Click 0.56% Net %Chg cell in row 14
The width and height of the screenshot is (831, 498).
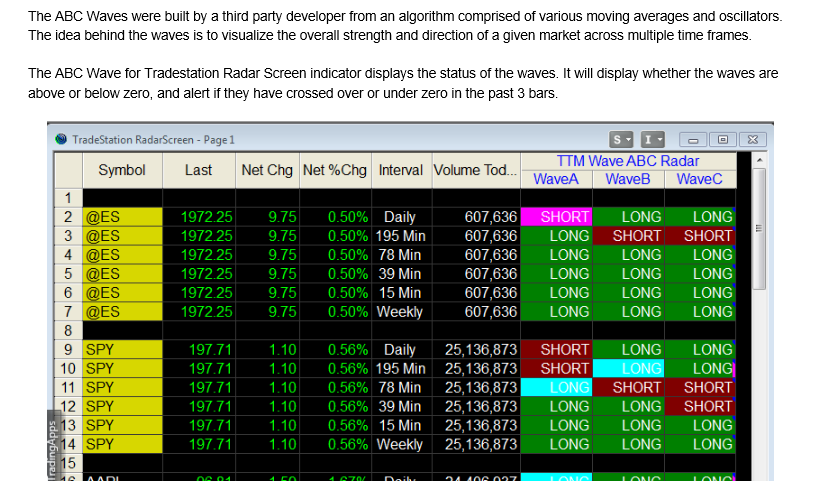click(335, 444)
